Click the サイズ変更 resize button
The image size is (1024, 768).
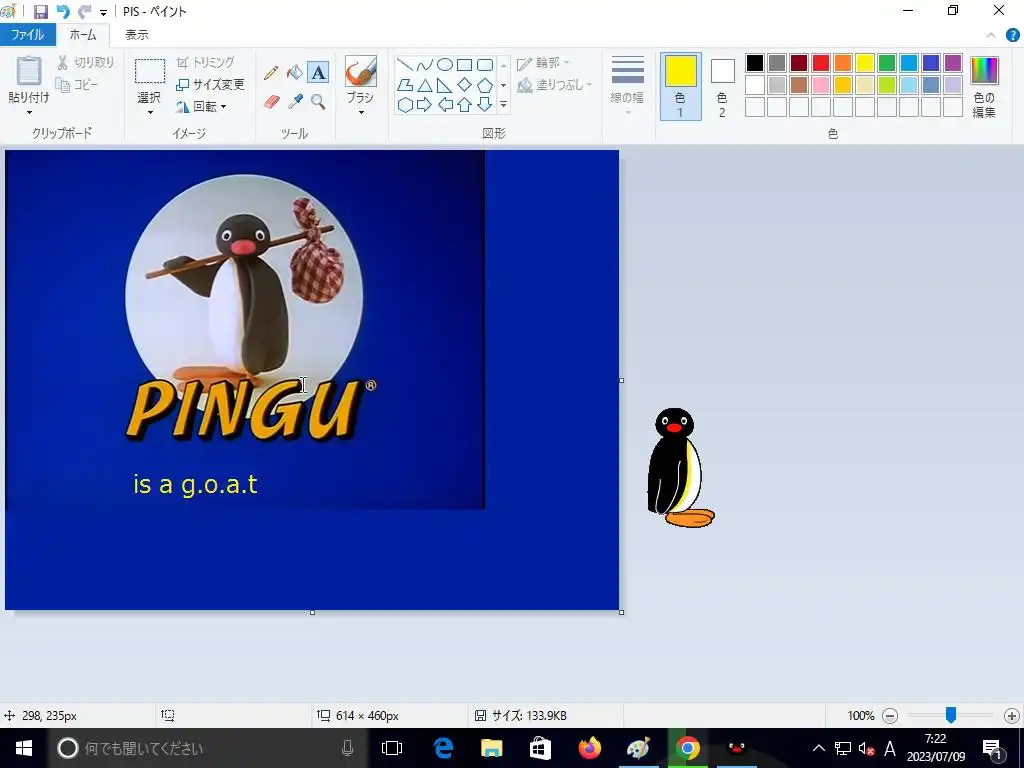210,84
